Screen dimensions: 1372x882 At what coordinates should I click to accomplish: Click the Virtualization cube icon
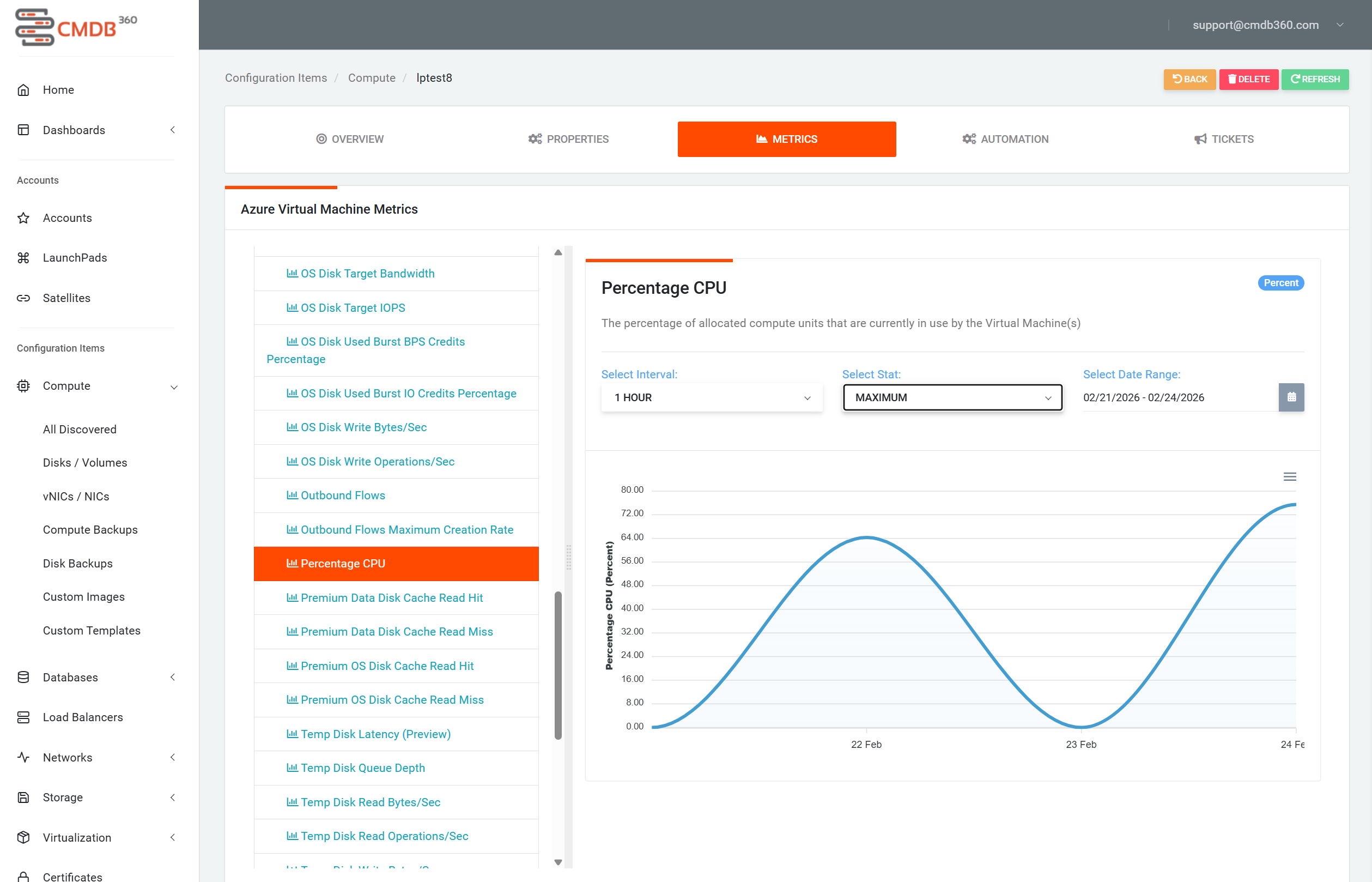click(x=23, y=837)
